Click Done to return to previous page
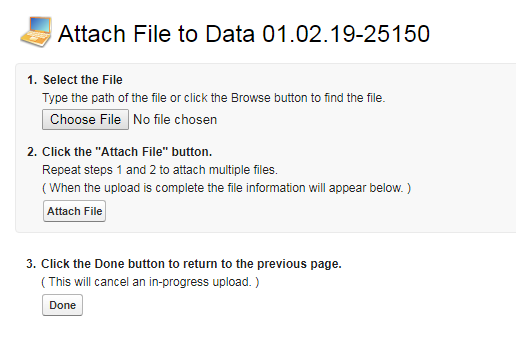Image resolution: width=516 pixels, height=362 pixels. [62, 305]
